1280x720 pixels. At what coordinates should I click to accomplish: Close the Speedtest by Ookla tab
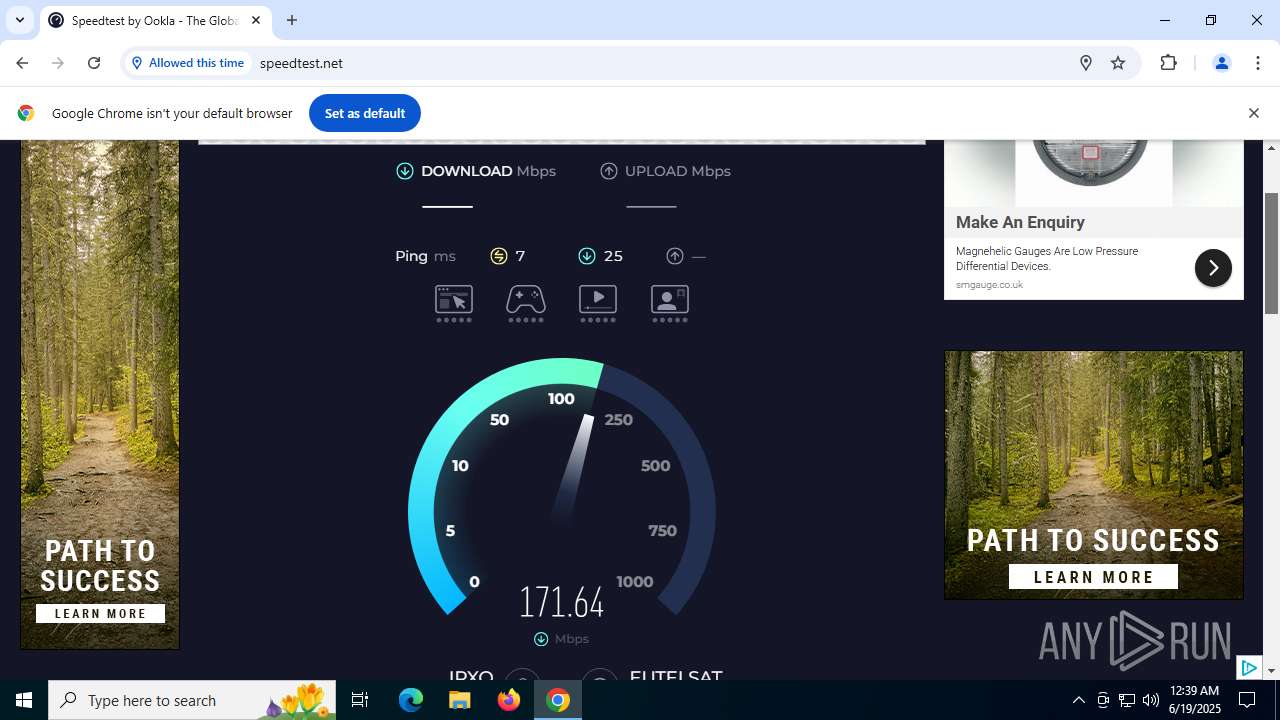coord(256,20)
